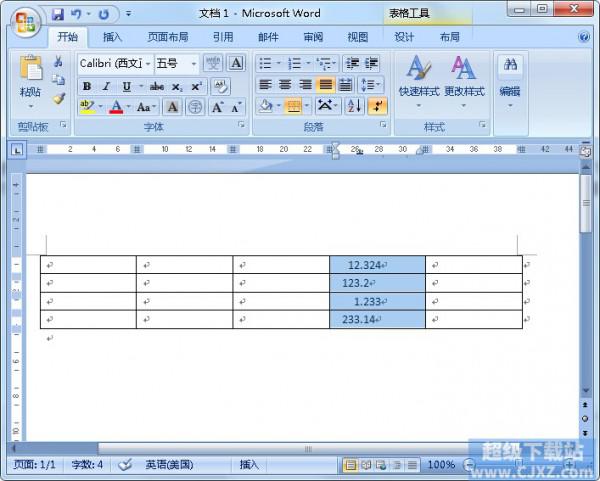Save the document from quick access toolbar
The width and height of the screenshot is (600, 481).
tap(58, 15)
